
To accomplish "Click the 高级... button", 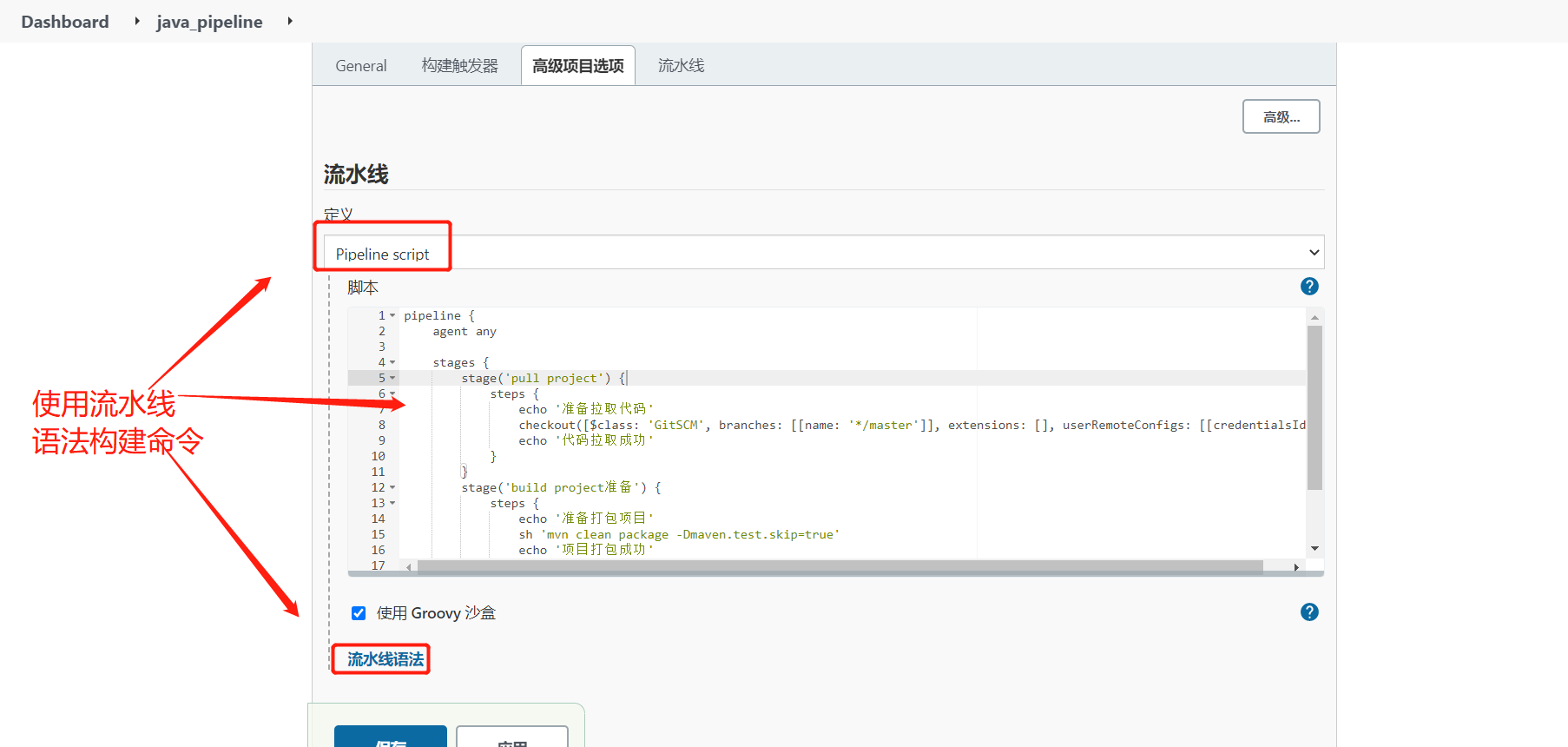I will (x=1281, y=116).
